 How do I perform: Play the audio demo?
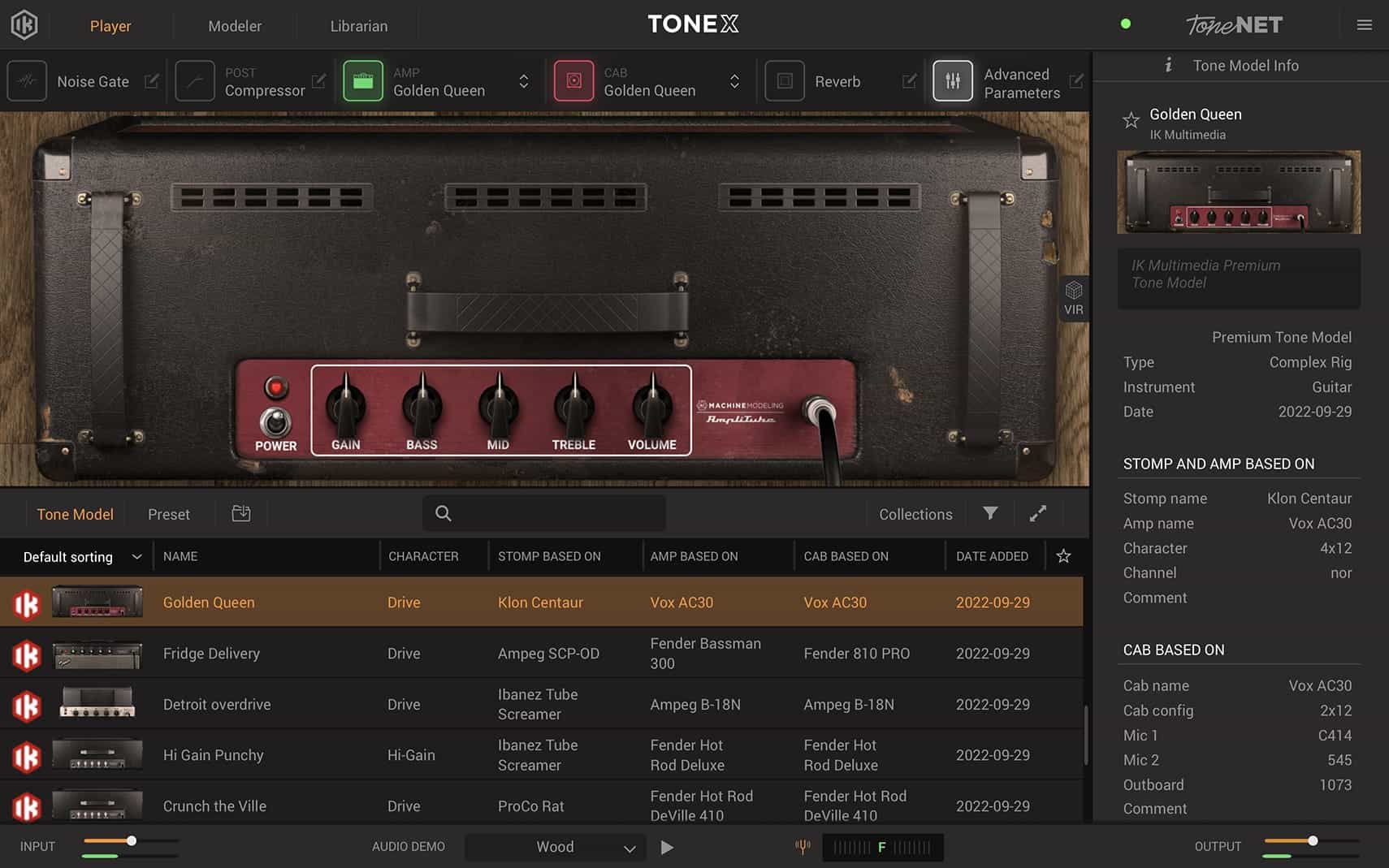tap(667, 847)
